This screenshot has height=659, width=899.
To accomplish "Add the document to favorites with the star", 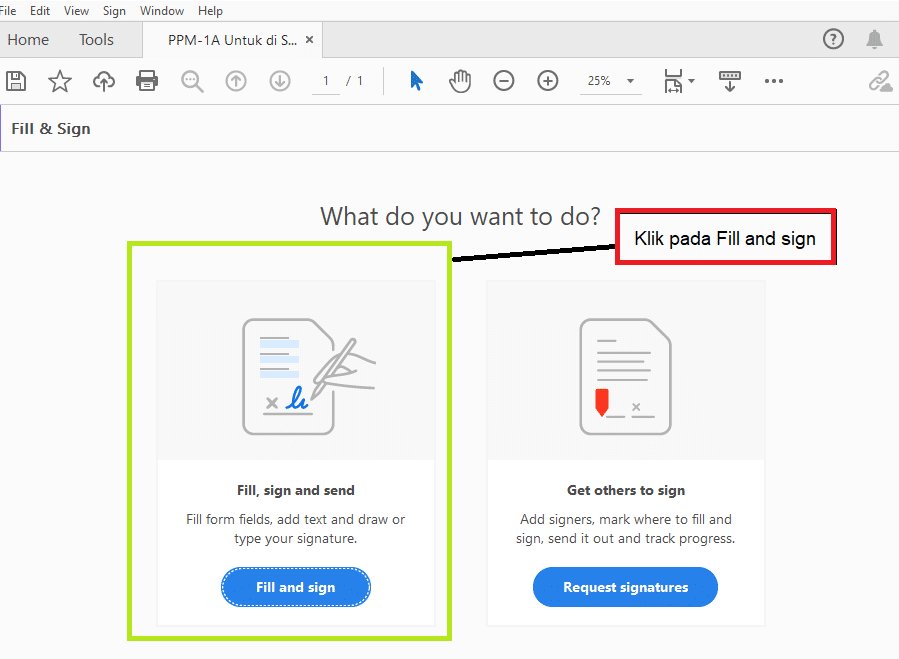I will tap(60, 81).
